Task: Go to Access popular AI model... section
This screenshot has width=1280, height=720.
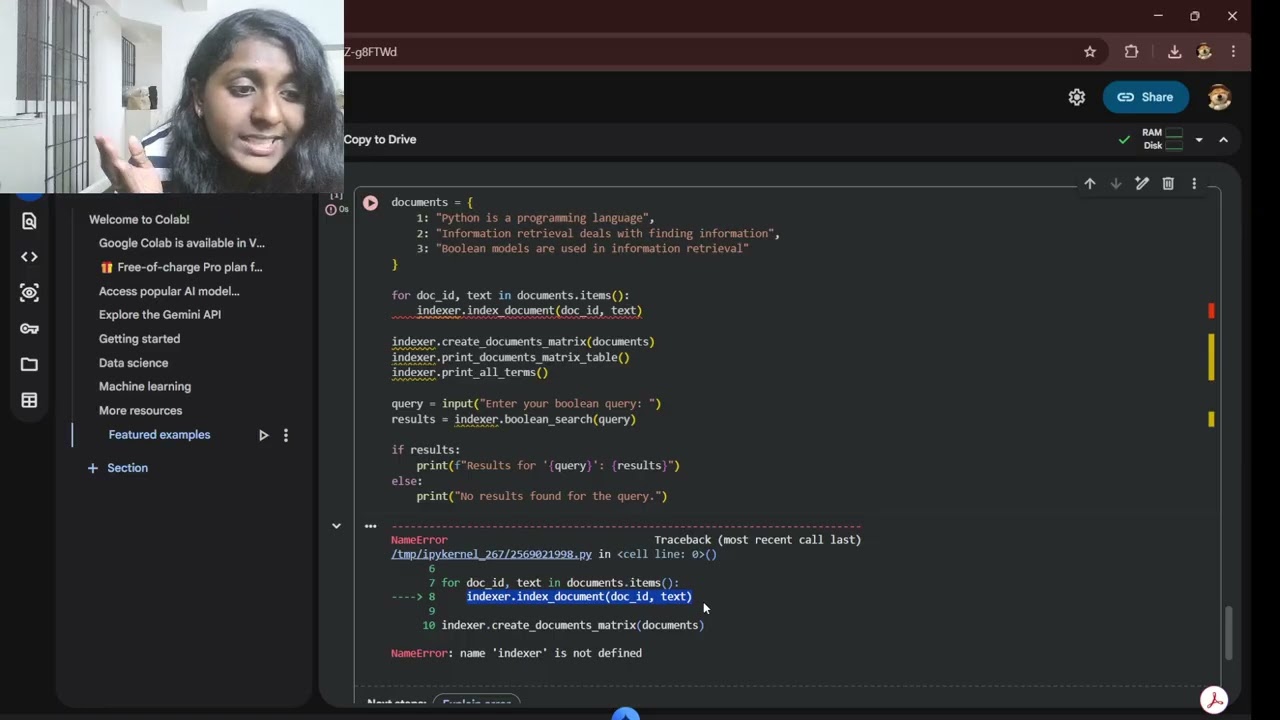Action: (169, 291)
